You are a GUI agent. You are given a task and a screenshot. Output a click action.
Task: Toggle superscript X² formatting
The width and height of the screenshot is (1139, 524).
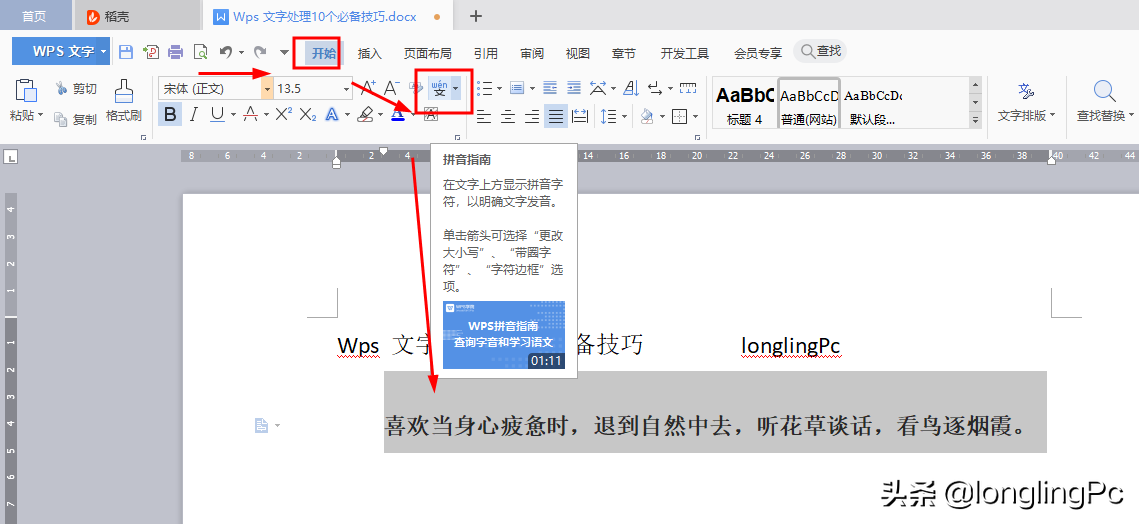point(284,114)
